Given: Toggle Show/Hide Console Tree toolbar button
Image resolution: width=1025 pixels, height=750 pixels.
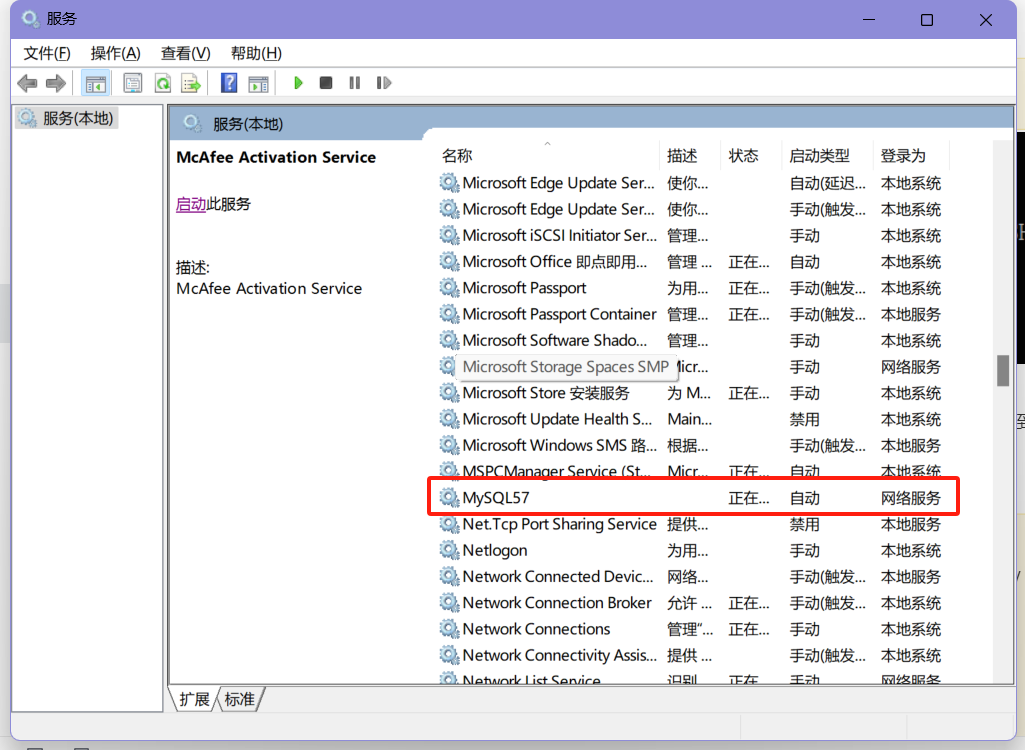Looking at the screenshot, I should click(96, 83).
